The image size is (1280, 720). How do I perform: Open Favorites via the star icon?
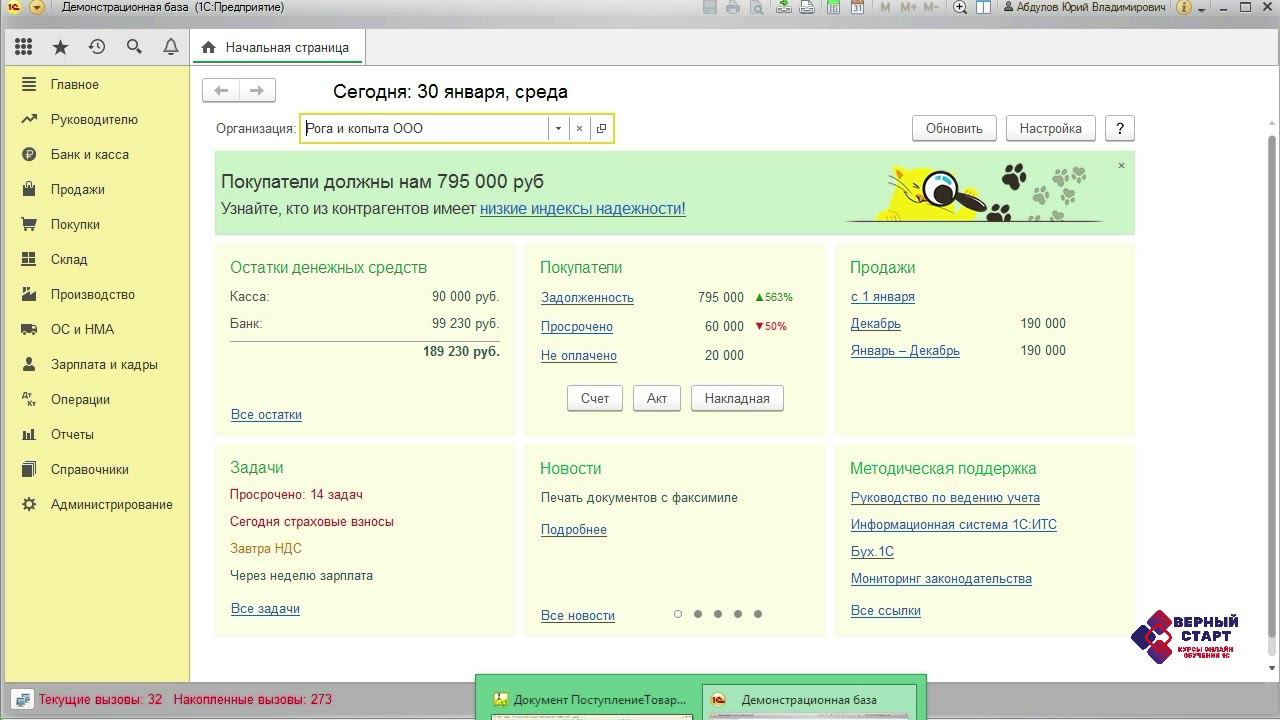[x=60, y=47]
